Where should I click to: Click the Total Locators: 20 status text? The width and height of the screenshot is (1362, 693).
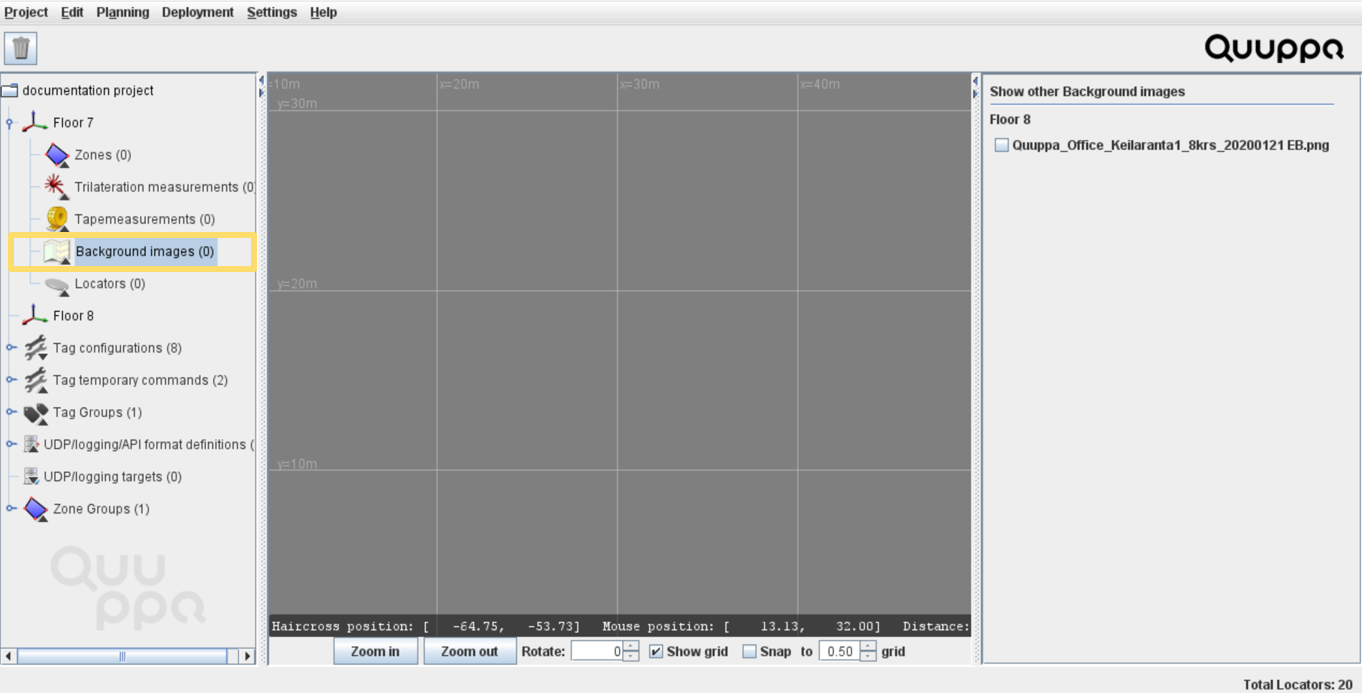(1297, 684)
